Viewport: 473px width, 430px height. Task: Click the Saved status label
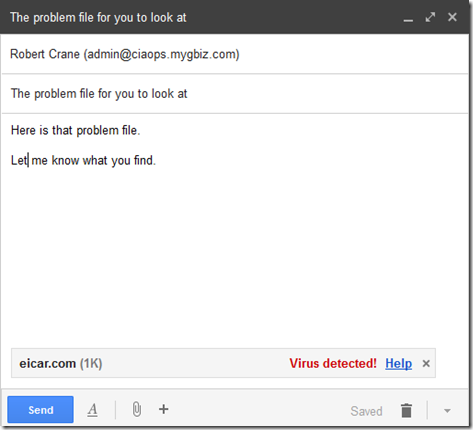coord(366,411)
